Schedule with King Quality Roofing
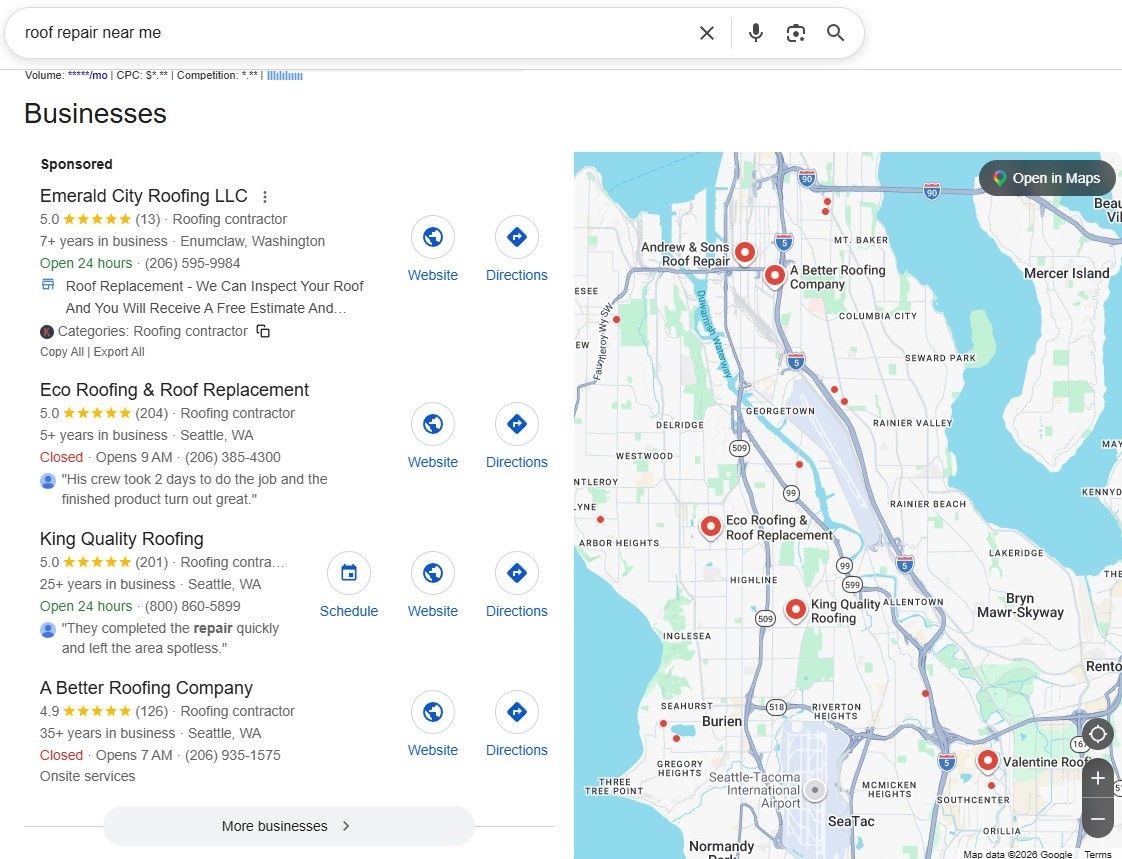 click(348, 573)
